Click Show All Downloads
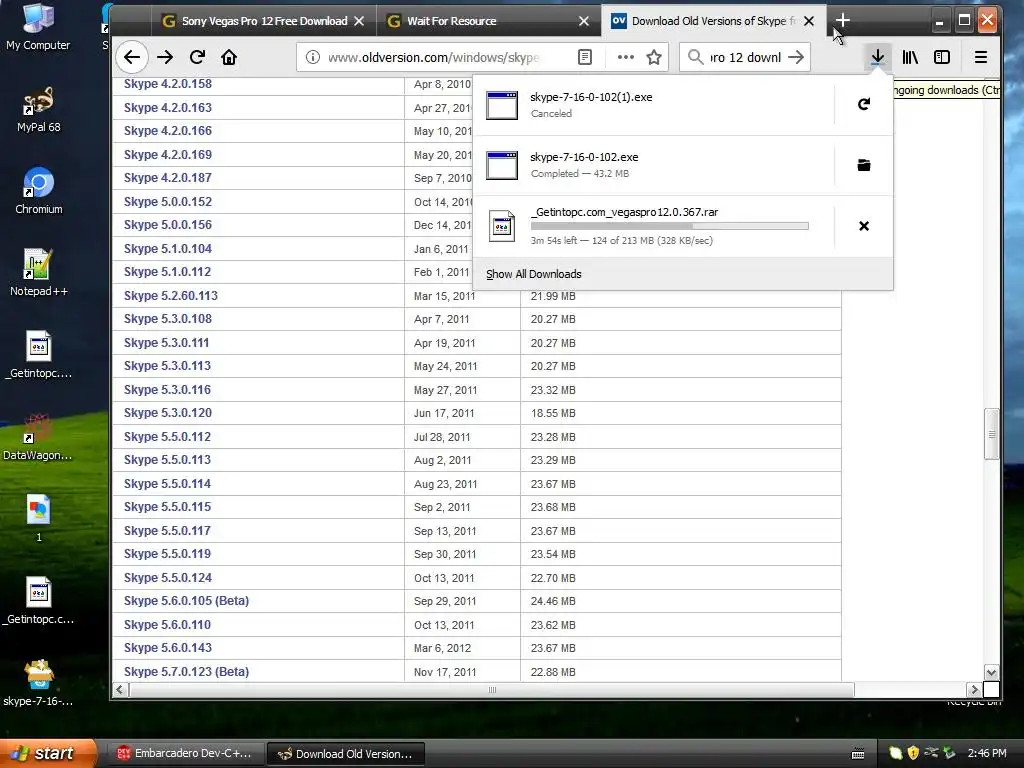The height and width of the screenshot is (768, 1024). coord(534,274)
